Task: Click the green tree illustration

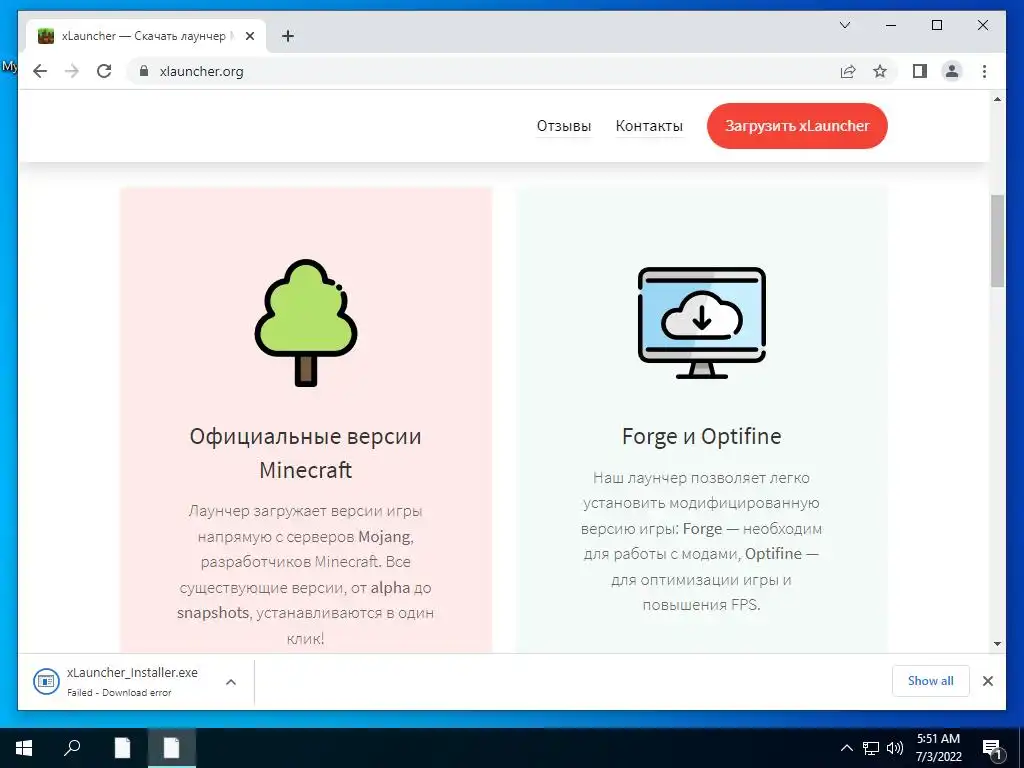Action: pos(306,323)
